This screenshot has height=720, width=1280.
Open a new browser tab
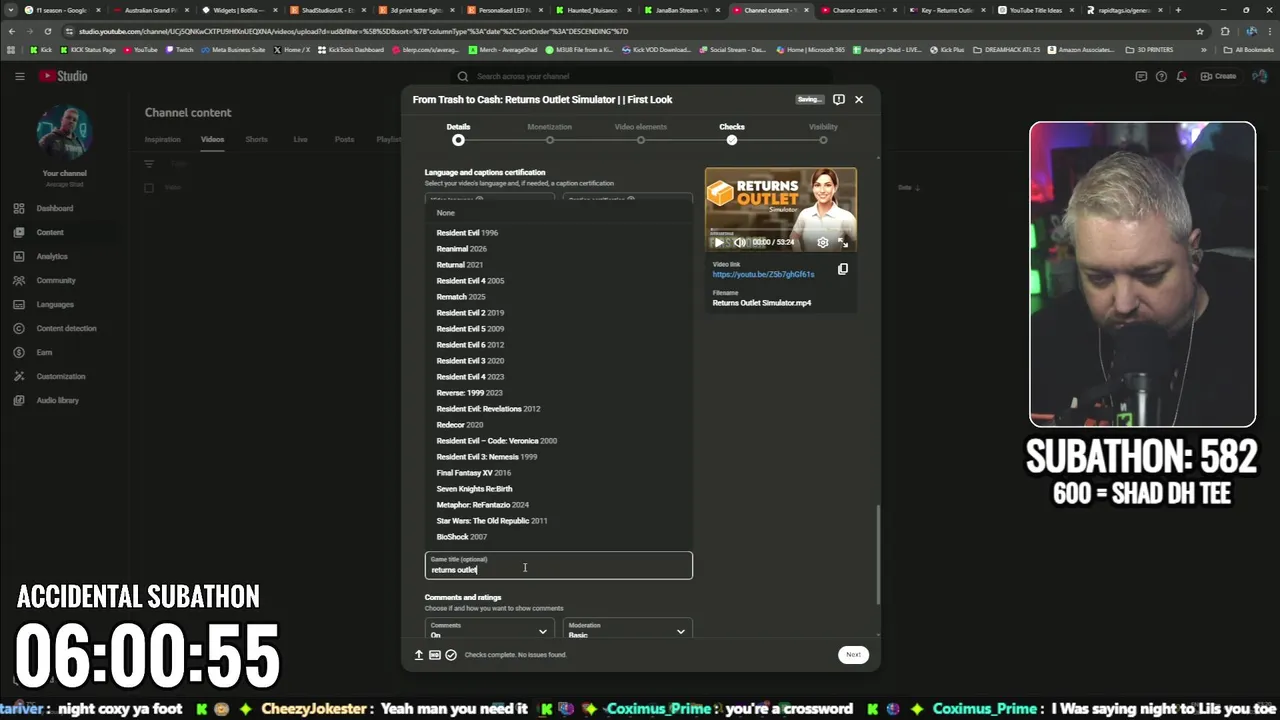tap(1178, 10)
